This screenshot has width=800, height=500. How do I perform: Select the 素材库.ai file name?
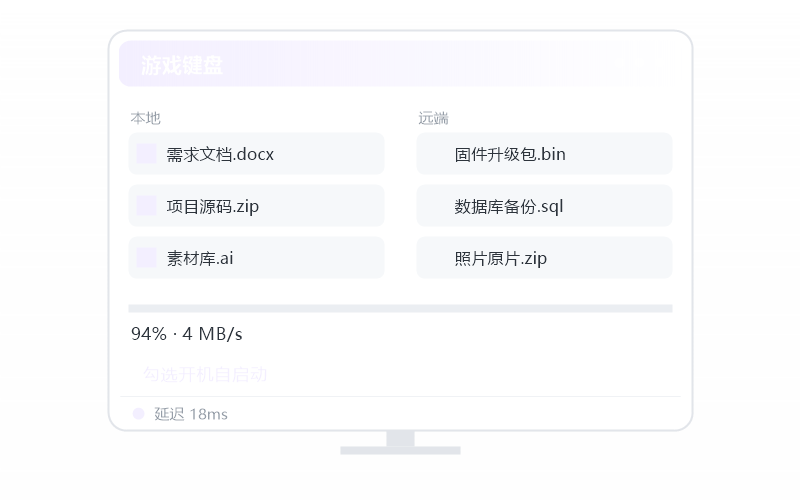pyautogui.click(x=199, y=258)
